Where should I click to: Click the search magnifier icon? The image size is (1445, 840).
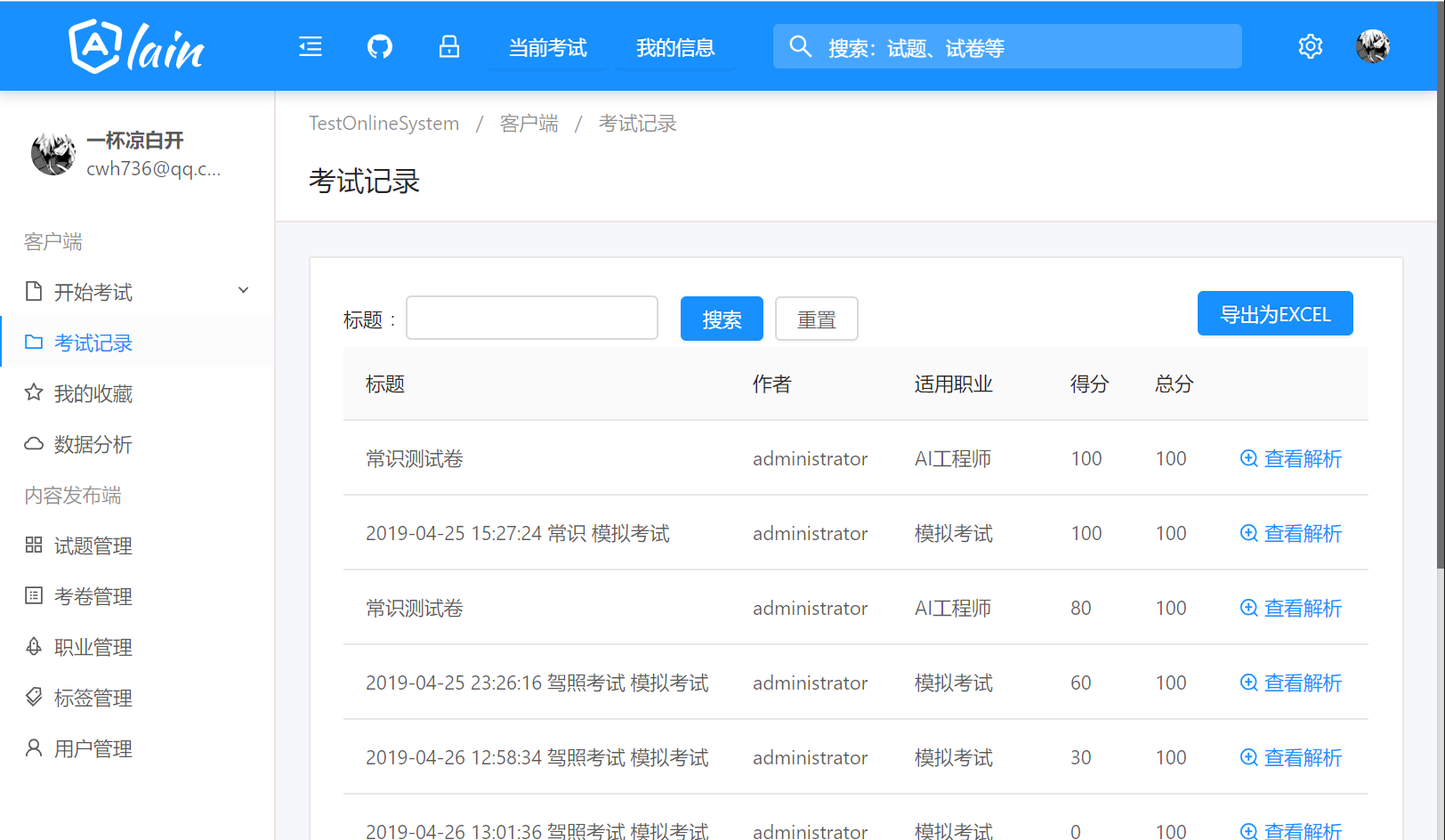coord(800,46)
